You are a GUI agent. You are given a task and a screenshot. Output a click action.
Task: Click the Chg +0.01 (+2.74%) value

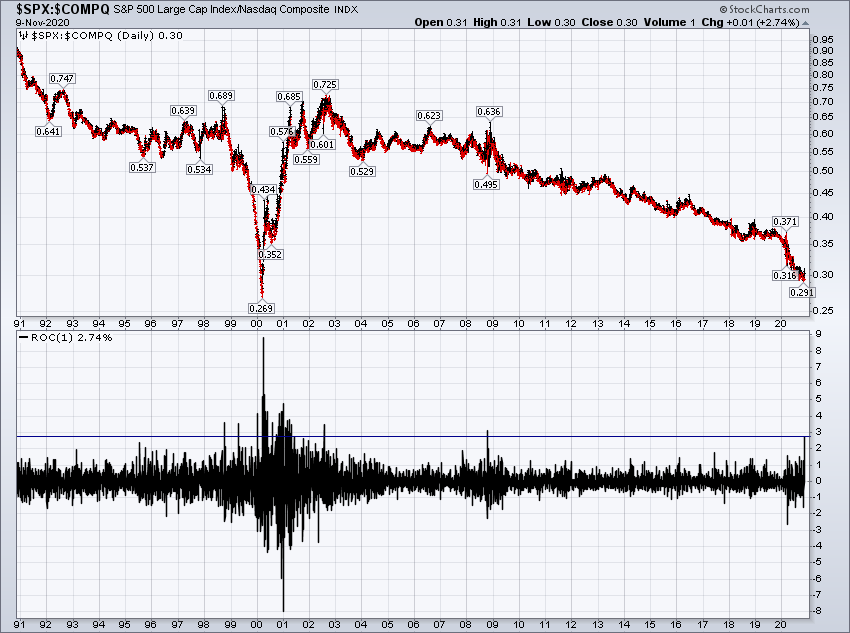tap(750, 22)
